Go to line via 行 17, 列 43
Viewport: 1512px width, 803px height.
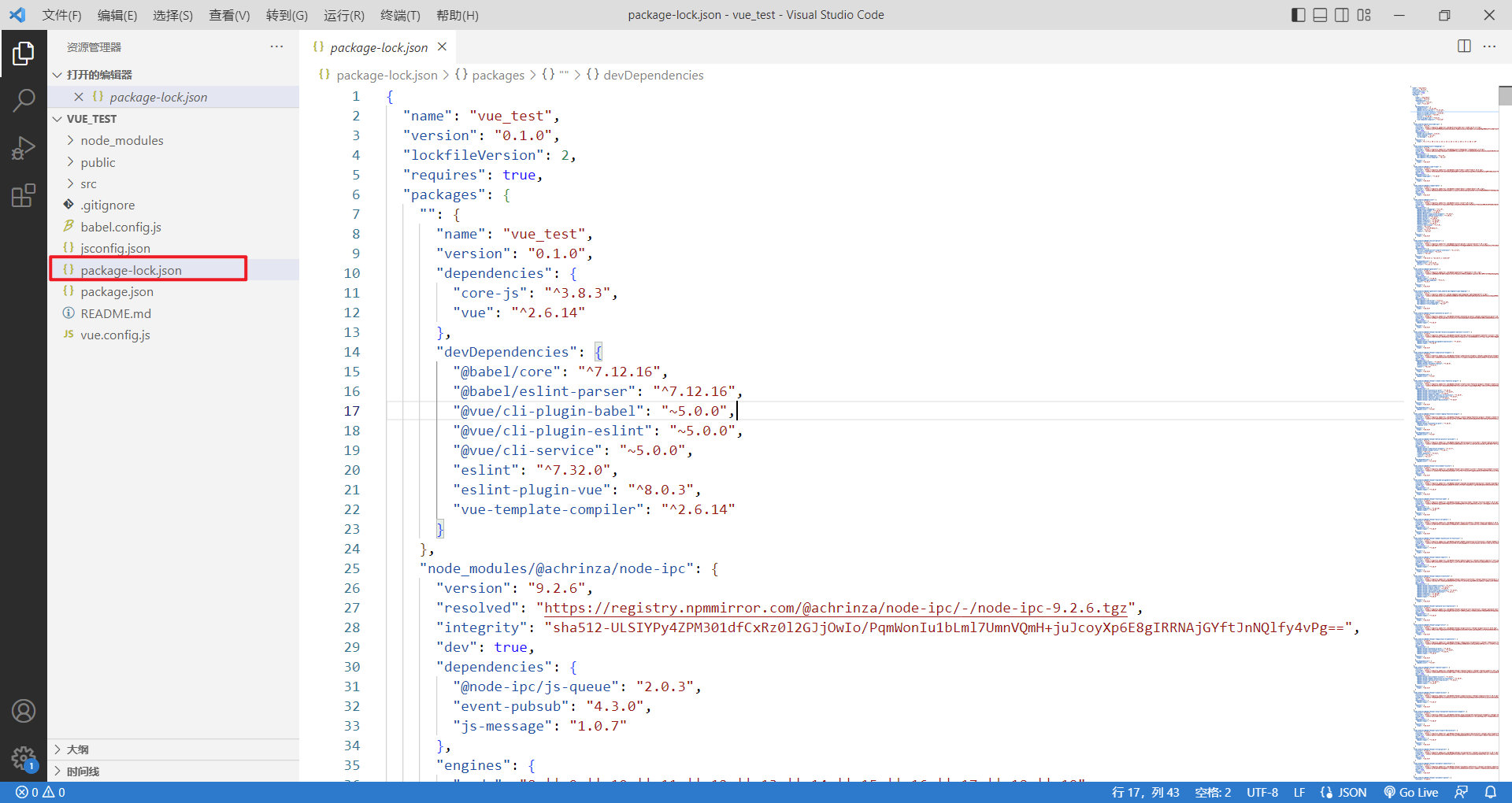pyautogui.click(x=1146, y=793)
